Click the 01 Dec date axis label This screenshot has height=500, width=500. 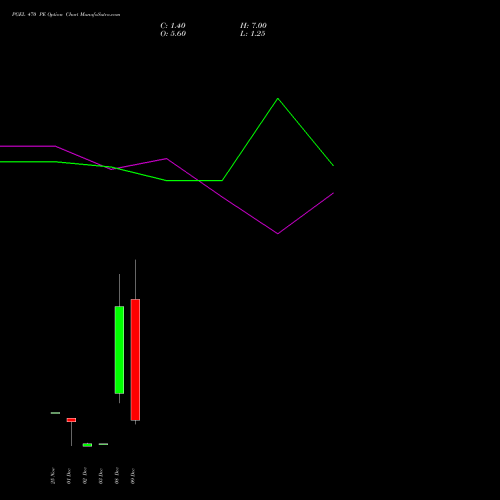pos(69,476)
